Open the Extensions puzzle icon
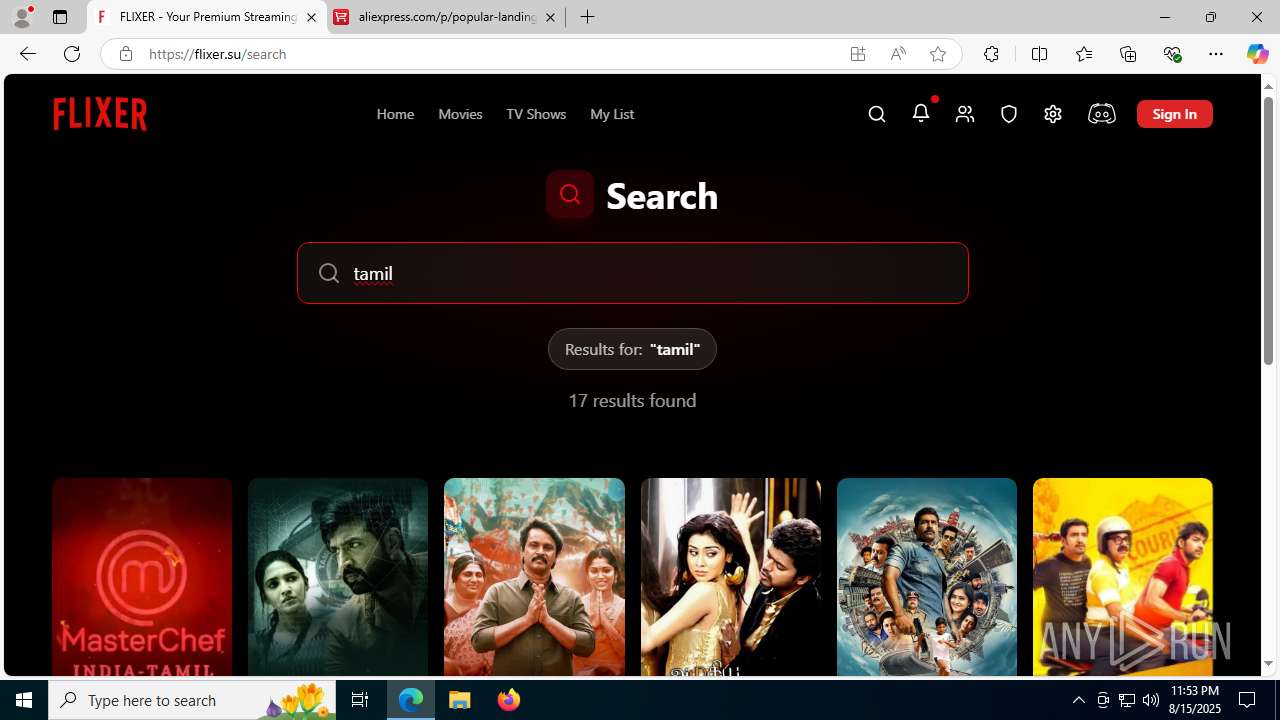 [x=991, y=54]
